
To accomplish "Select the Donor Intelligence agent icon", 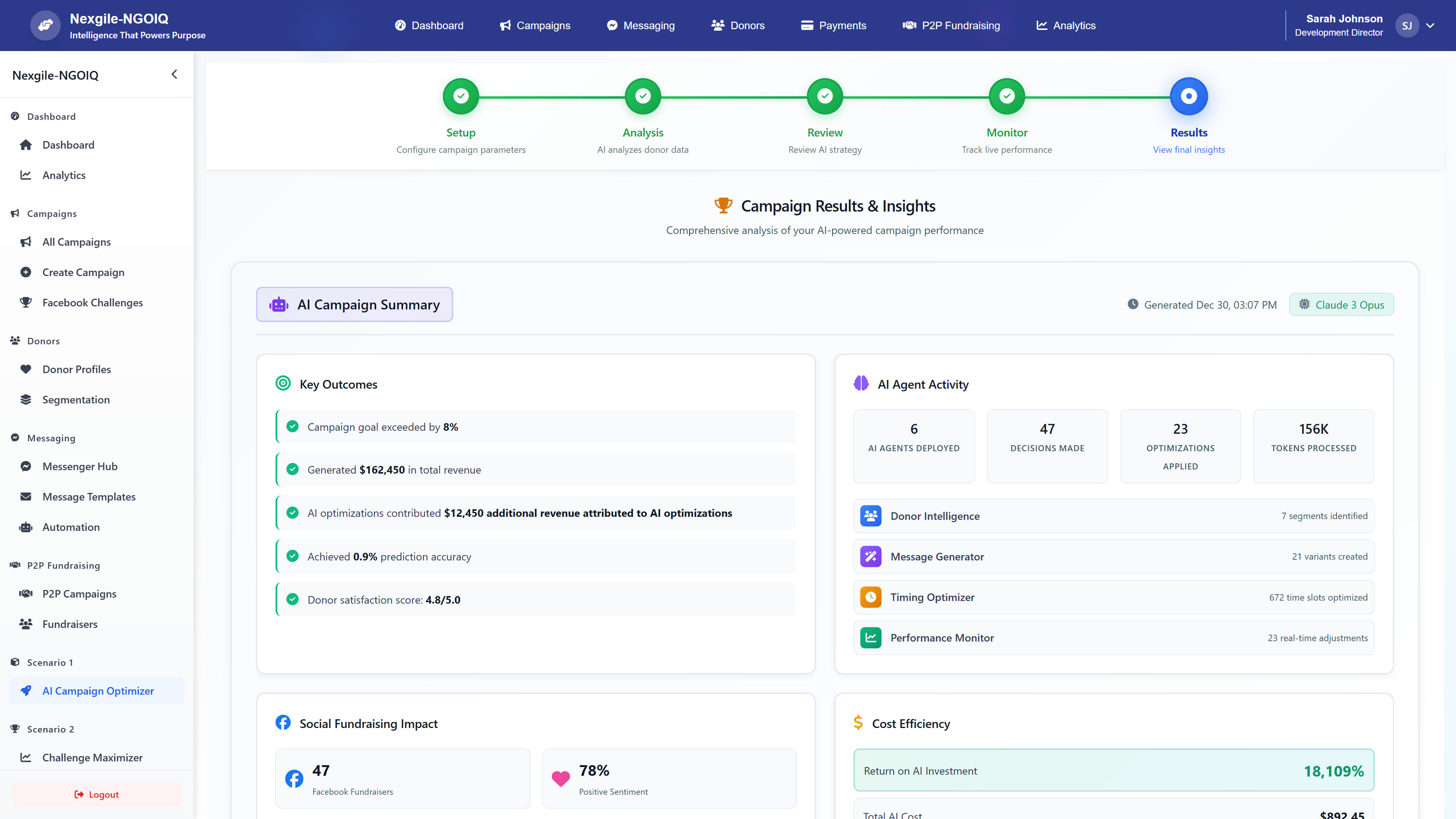I will click(x=871, y=516).
